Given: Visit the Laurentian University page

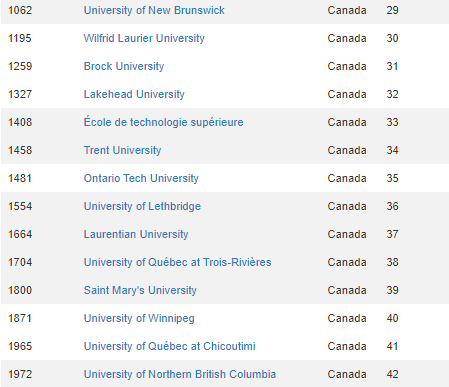Looking at the screenshot, I should point(136,234).
